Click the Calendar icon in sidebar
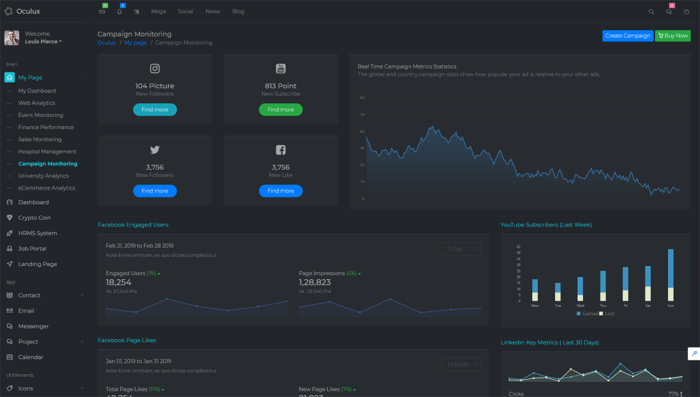 [x=9, y=357]
